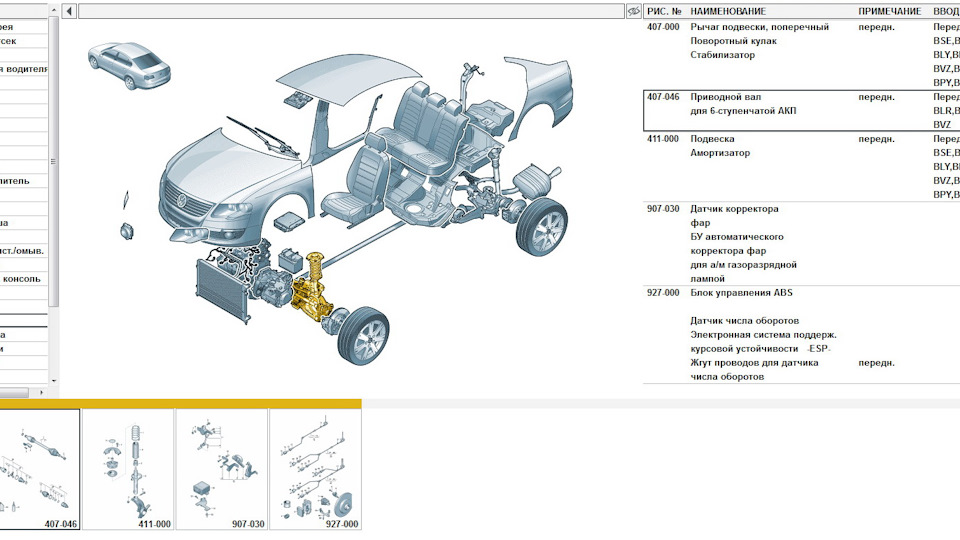This screenshot has height=540, width=960.
Task: Click 'Поворотный кулак' entry
Action: tap(733, 41)
